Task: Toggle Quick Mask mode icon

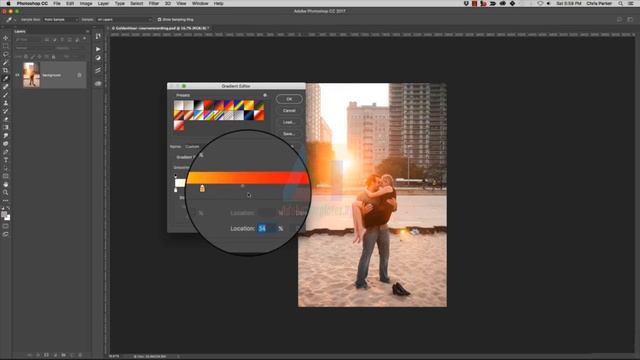Action: point(5,226)
